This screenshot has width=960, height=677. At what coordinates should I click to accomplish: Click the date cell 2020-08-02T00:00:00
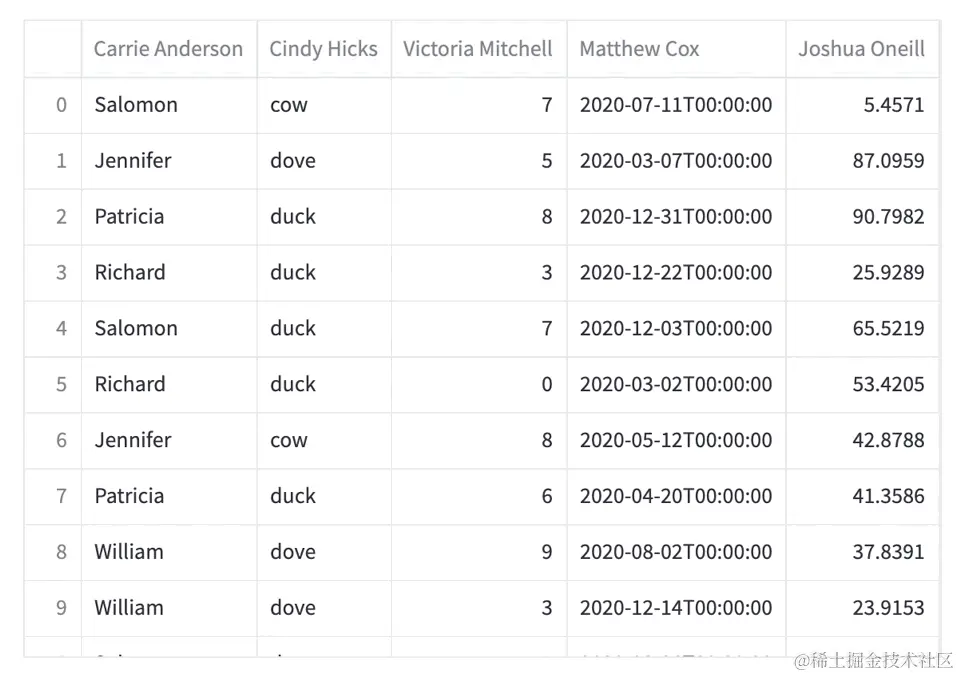[x=676, y=552]
